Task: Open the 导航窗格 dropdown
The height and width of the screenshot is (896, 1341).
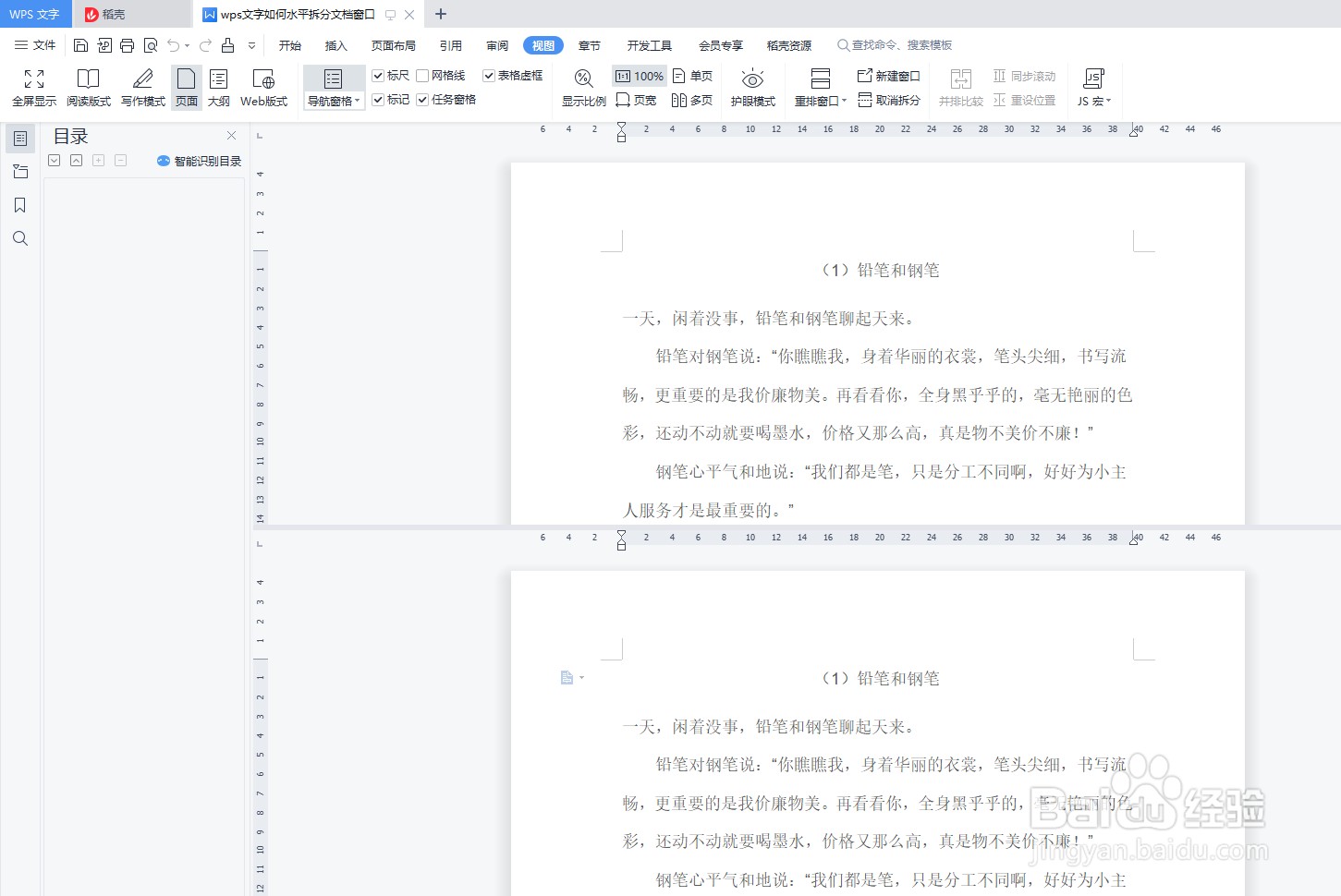Action: pos(359,101)
